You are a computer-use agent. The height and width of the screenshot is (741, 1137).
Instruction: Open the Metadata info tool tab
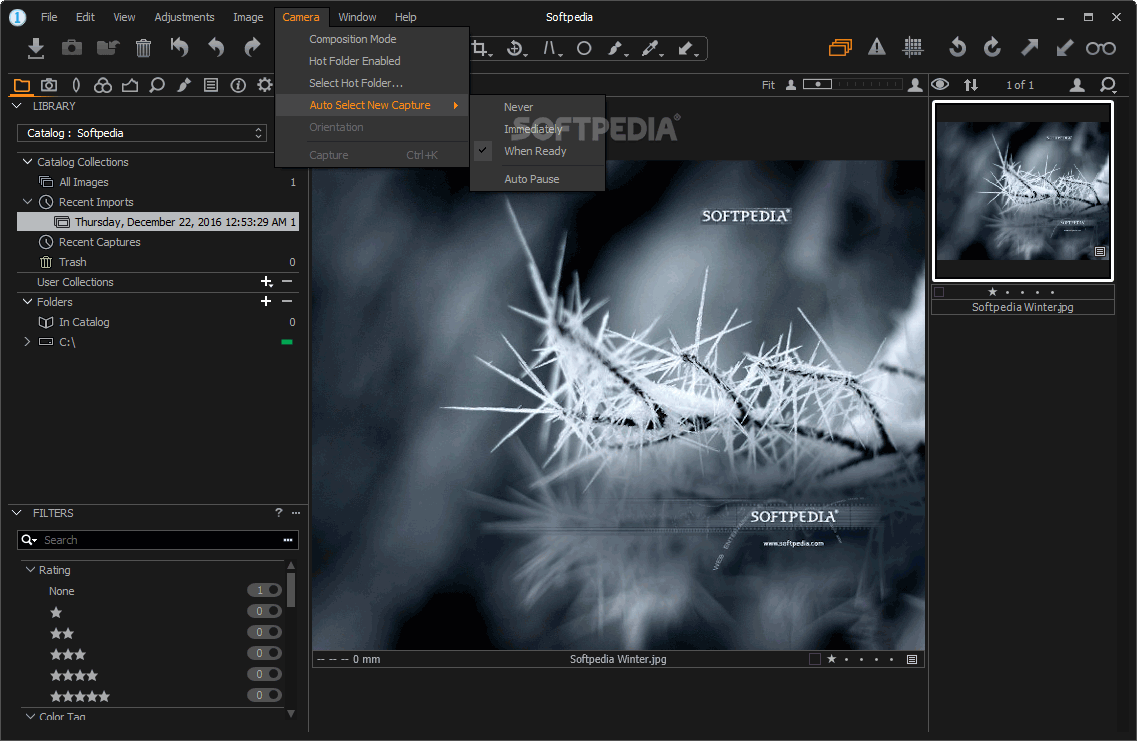(238, 85)
